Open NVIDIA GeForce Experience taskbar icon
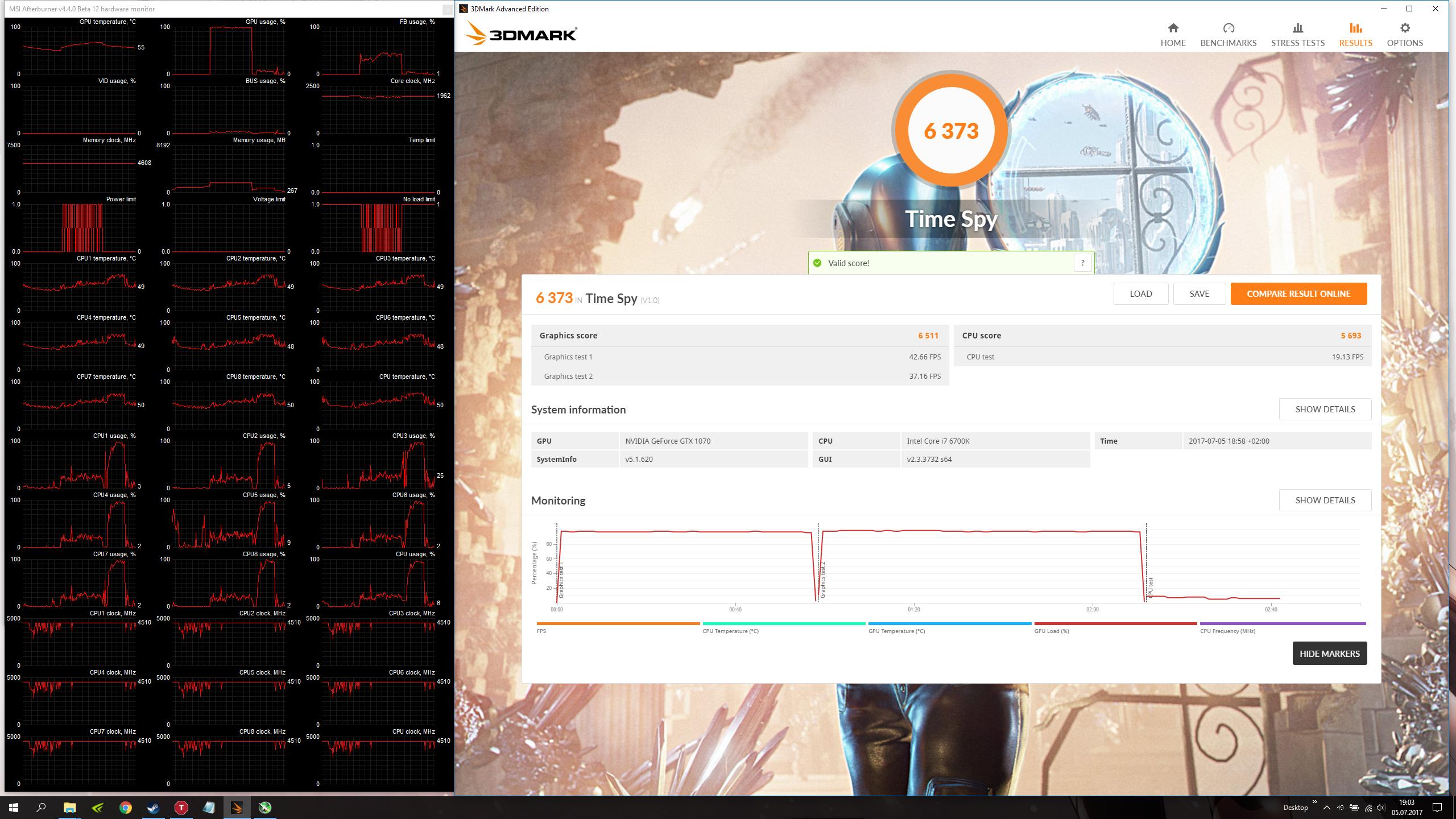 (98, 807)
